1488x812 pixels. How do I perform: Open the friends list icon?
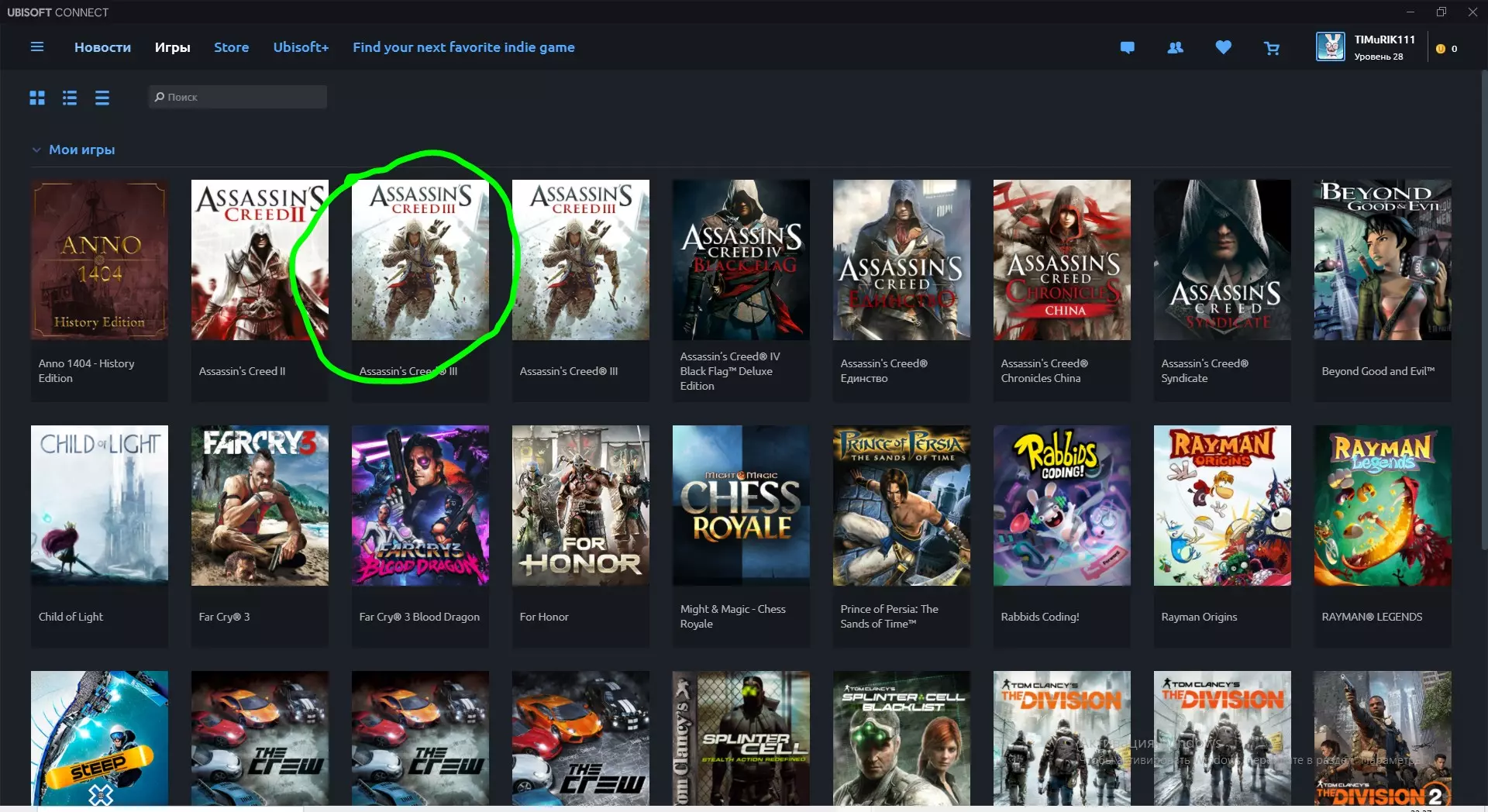pos(1176,48)
